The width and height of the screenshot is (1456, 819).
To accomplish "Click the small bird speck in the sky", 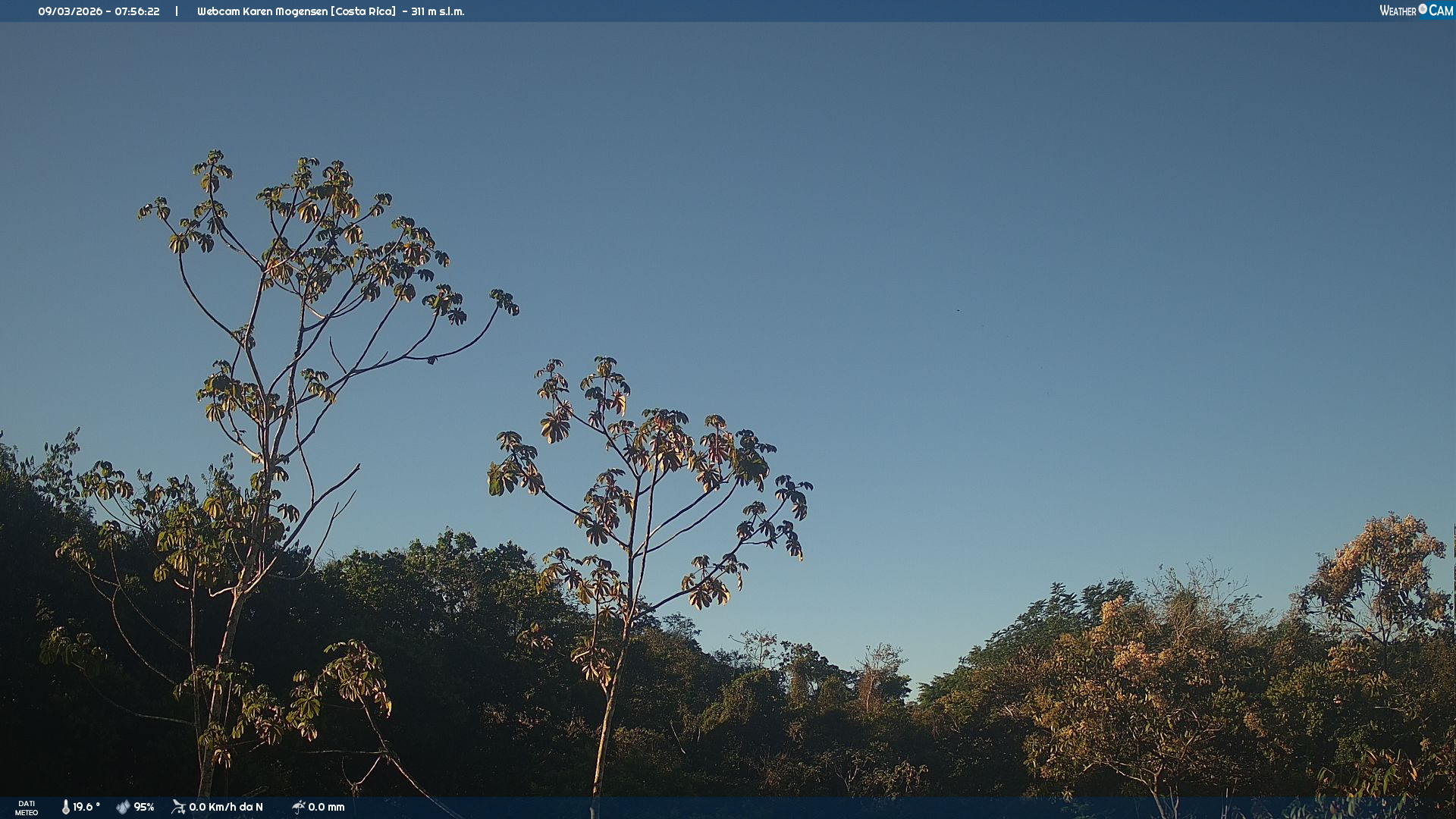I will point(958,310).
